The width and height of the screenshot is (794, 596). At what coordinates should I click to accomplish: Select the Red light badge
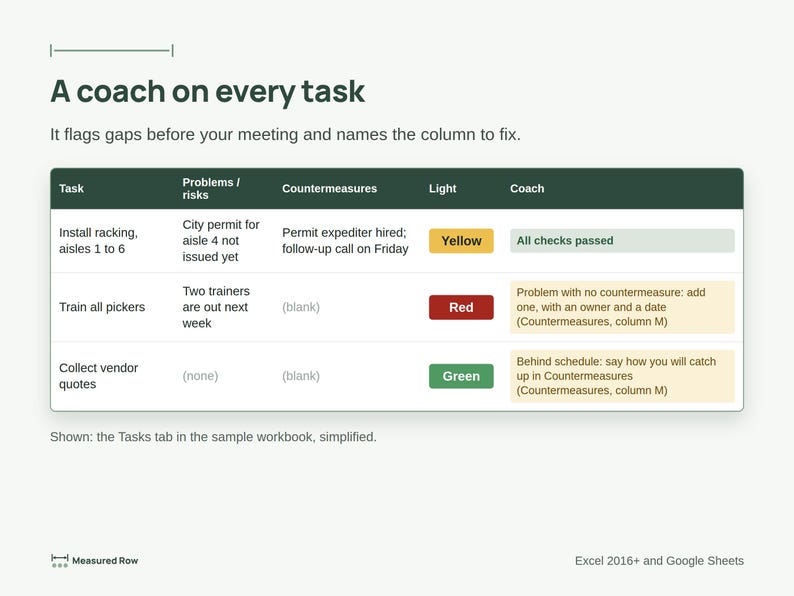click(x=461, y=307)
